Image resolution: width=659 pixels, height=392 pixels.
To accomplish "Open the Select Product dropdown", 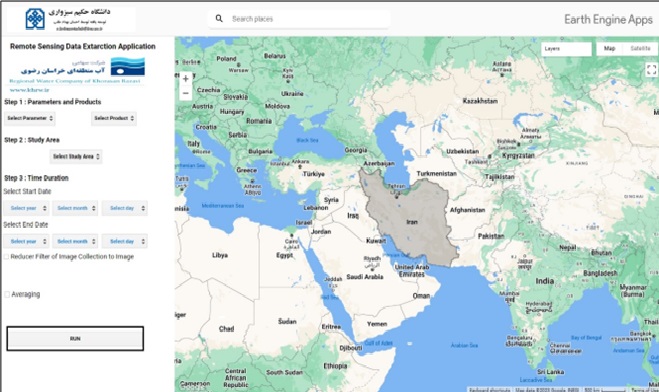I will [114, 118].
